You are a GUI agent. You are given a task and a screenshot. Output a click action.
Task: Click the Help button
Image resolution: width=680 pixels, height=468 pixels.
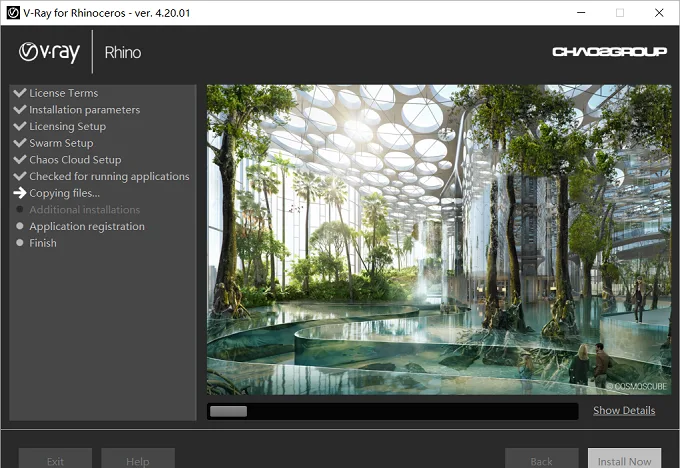(x=138, y=458)
